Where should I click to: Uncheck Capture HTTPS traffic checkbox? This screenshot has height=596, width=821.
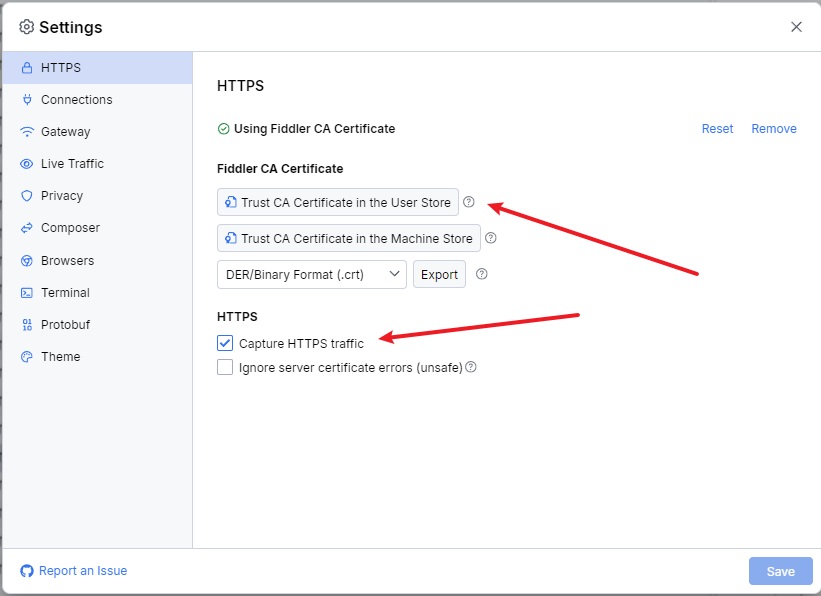(225, 343)
